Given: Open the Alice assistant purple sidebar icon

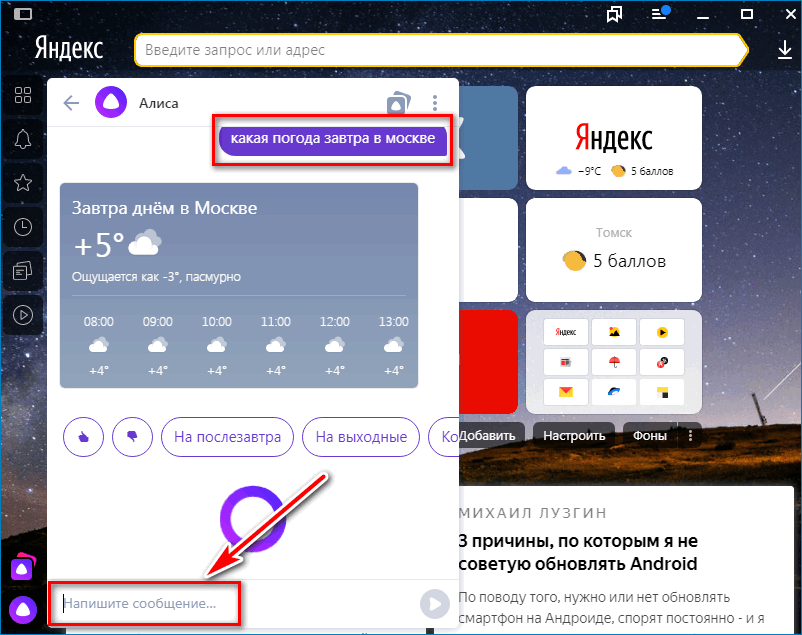Looking at the screenshot, I should tap(23, 610).
